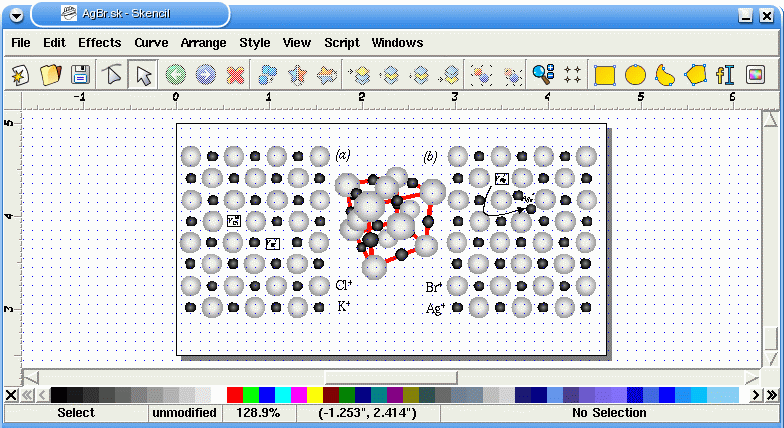
Task: Open the Curve menu
Action: [151, 43]
